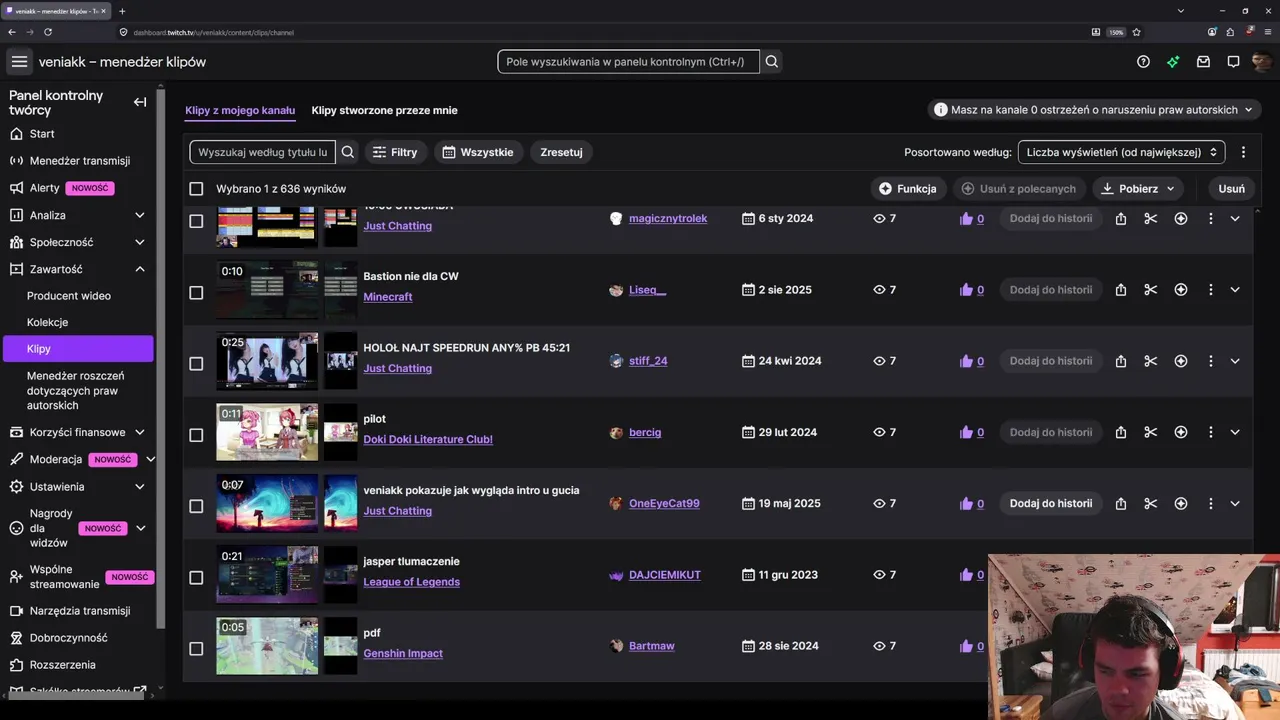Expand the Analiza sidebar section
The height and width of the screenshot is (720, 1280).
[x=140, y=215]
